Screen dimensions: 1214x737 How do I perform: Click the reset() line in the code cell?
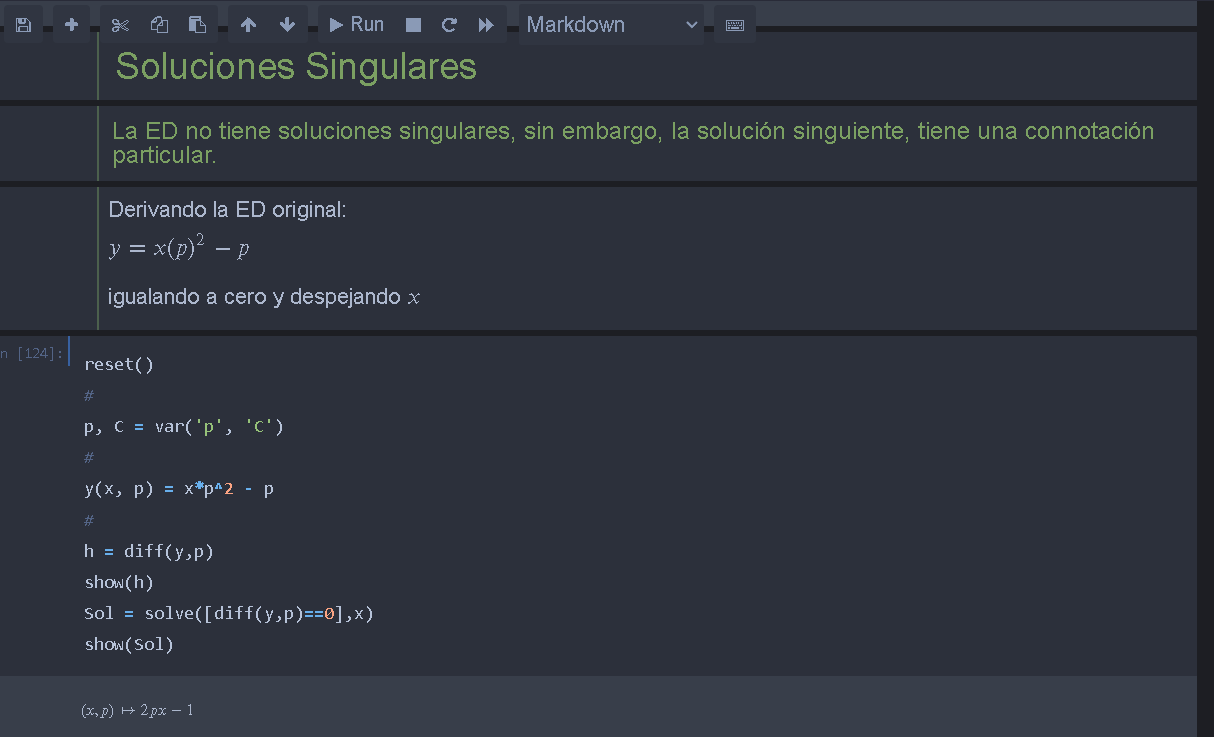point(119,364)
